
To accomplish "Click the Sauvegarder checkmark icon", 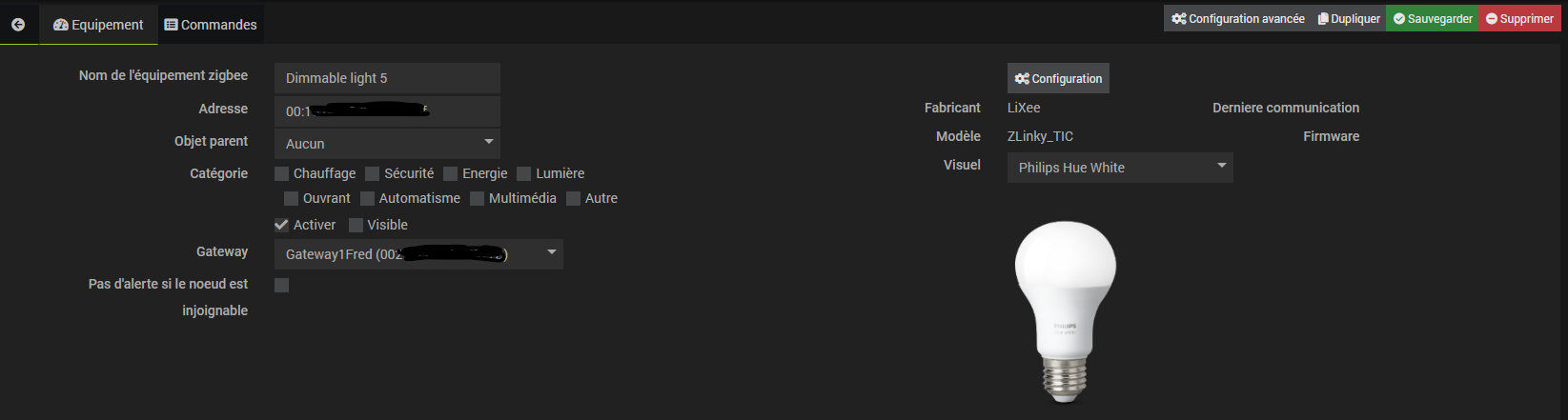I will pos(1399,18).
